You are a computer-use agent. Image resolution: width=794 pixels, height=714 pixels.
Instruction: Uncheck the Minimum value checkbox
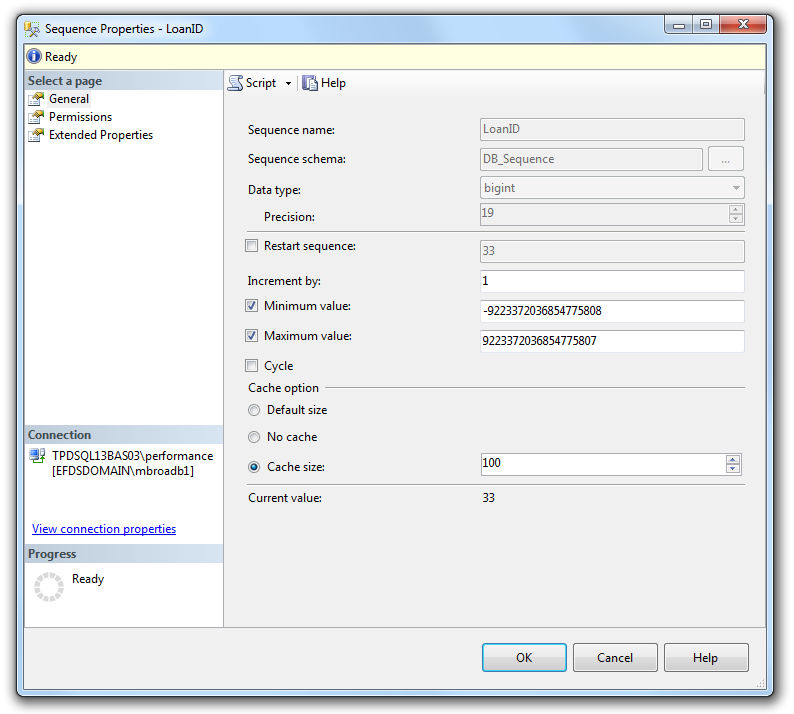tap(252, 306)
